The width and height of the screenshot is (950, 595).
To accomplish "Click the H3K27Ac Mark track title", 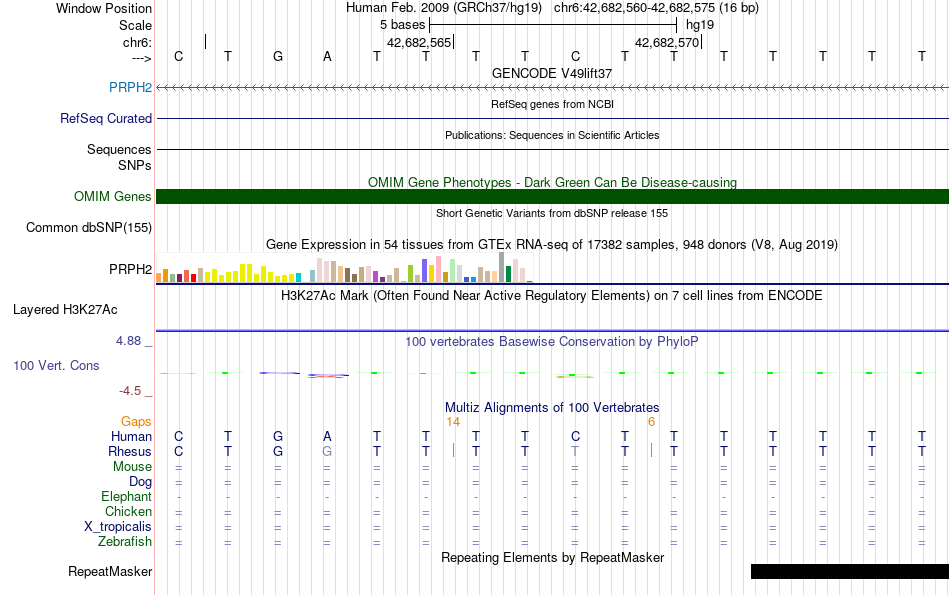I will point(552,296).
